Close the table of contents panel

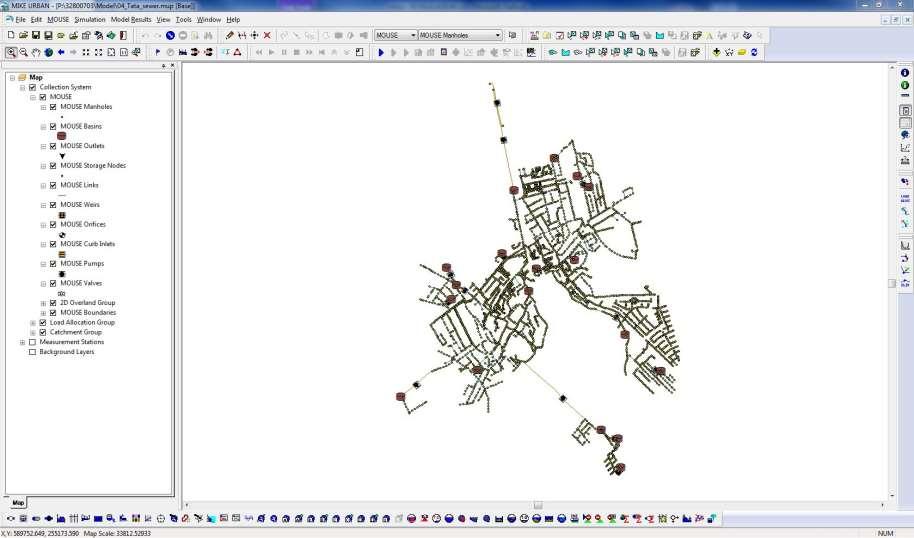(172, 66)
